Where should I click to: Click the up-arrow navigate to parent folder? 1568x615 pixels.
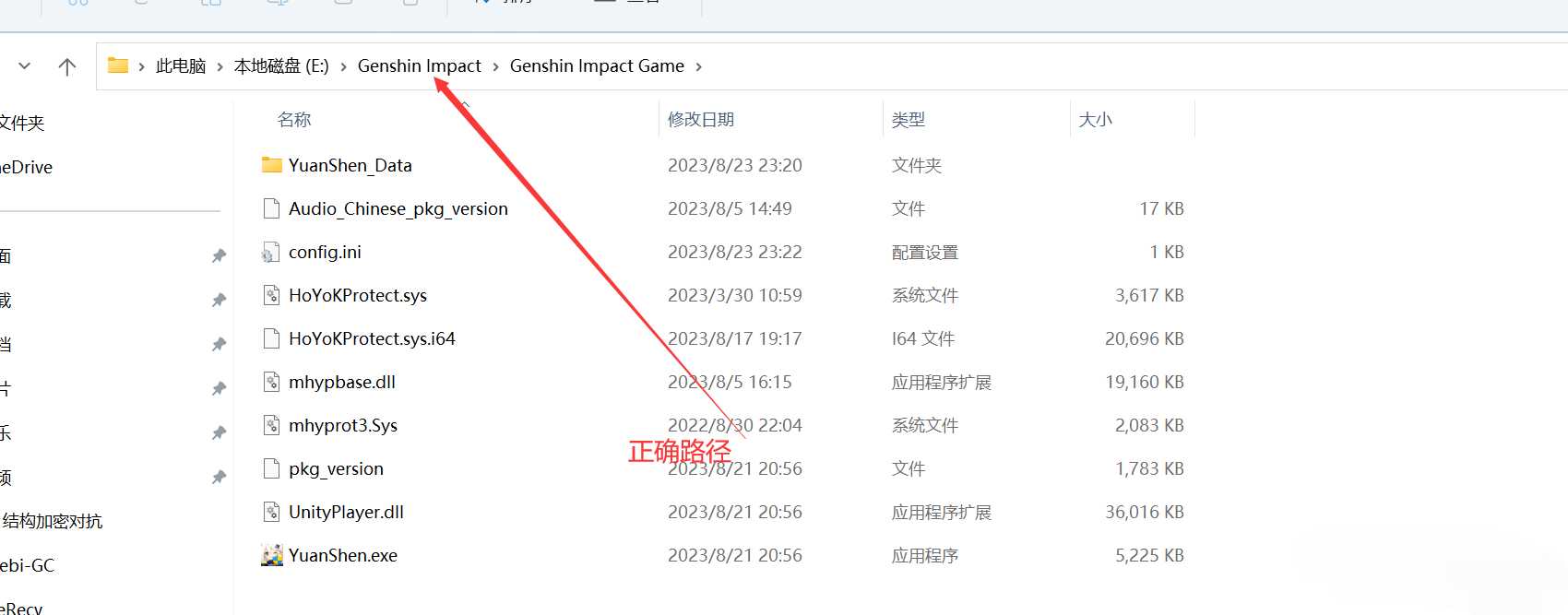[x=67, y=66]
